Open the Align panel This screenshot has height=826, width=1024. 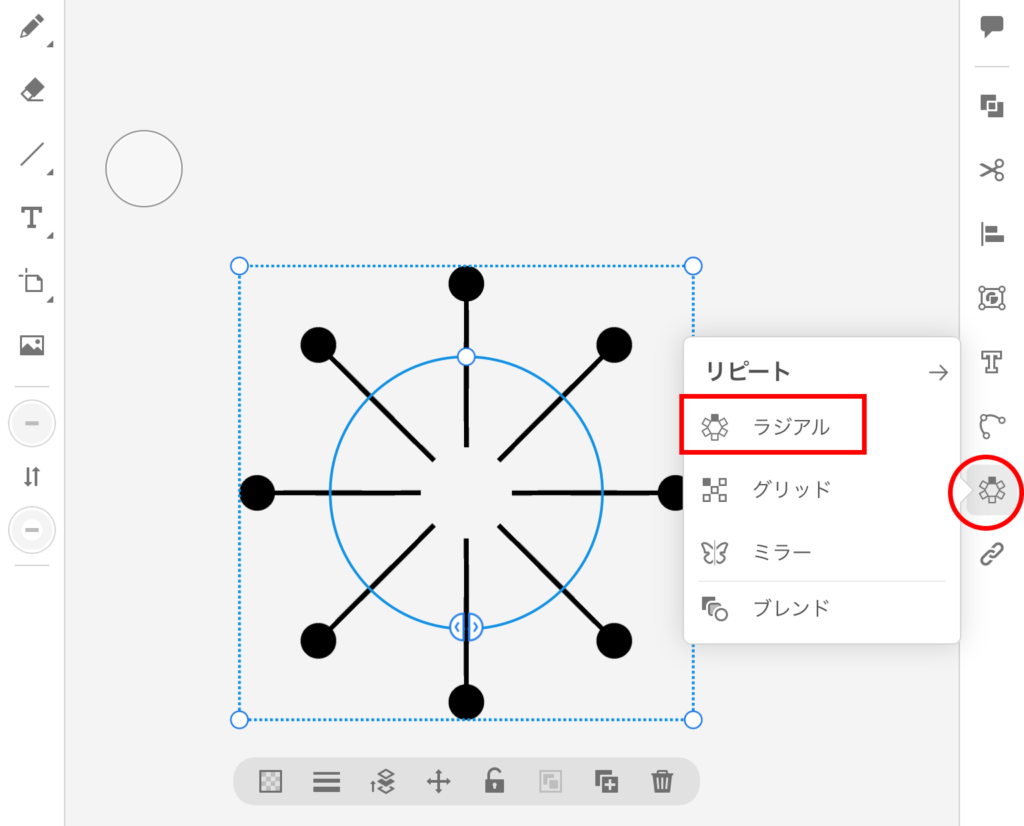click(x=991, y=234)
